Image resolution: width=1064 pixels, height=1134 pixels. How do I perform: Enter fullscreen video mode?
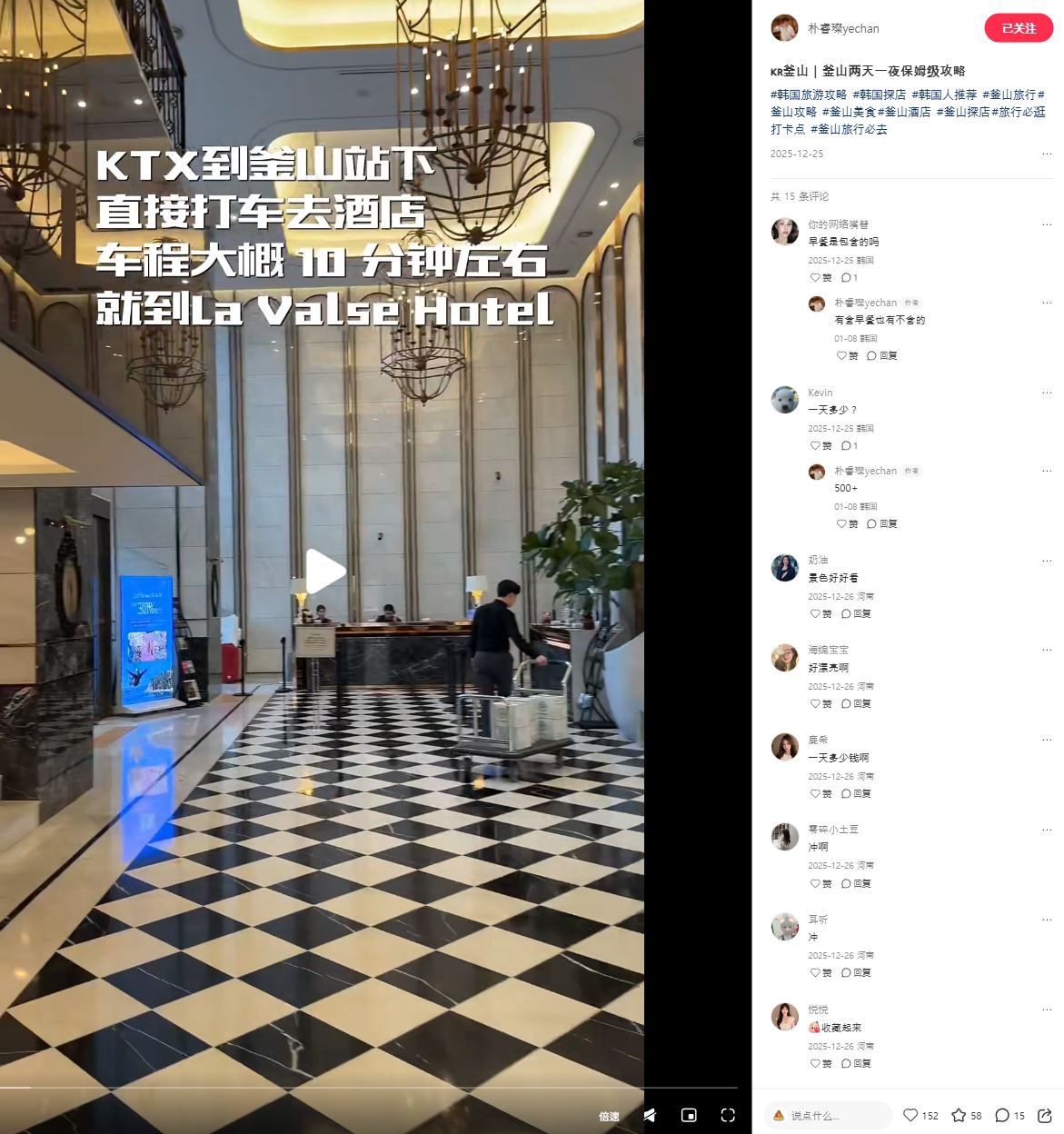pyautogui.click(x=728, y=1115)
